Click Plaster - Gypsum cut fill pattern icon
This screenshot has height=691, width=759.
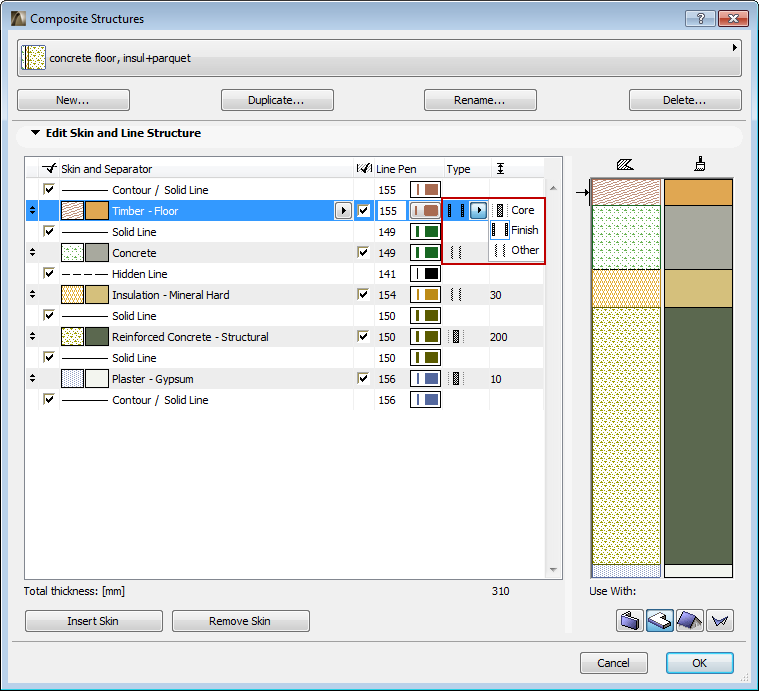(x=72, y=379)
